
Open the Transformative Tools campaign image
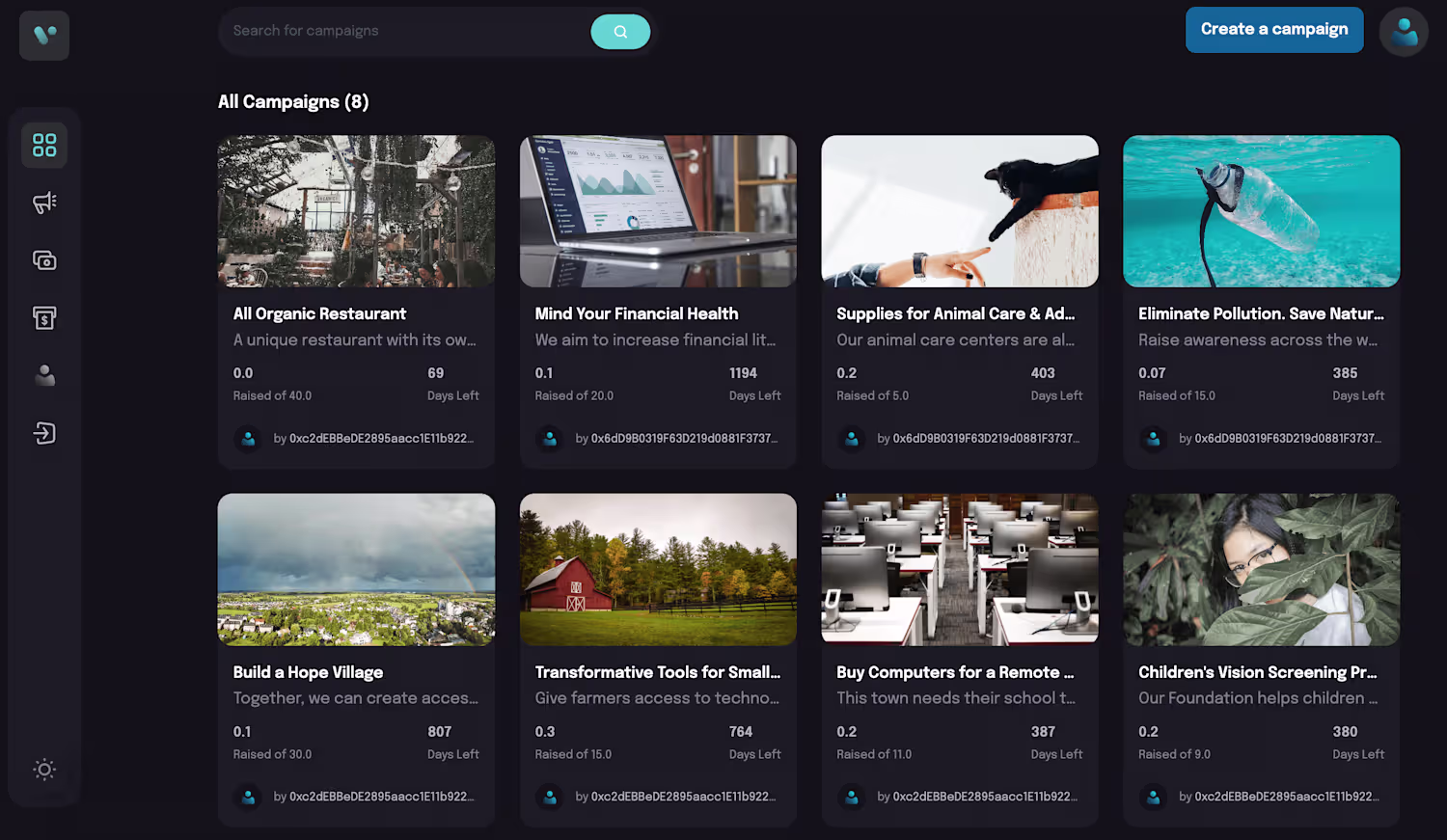click(x=658, y=570)
